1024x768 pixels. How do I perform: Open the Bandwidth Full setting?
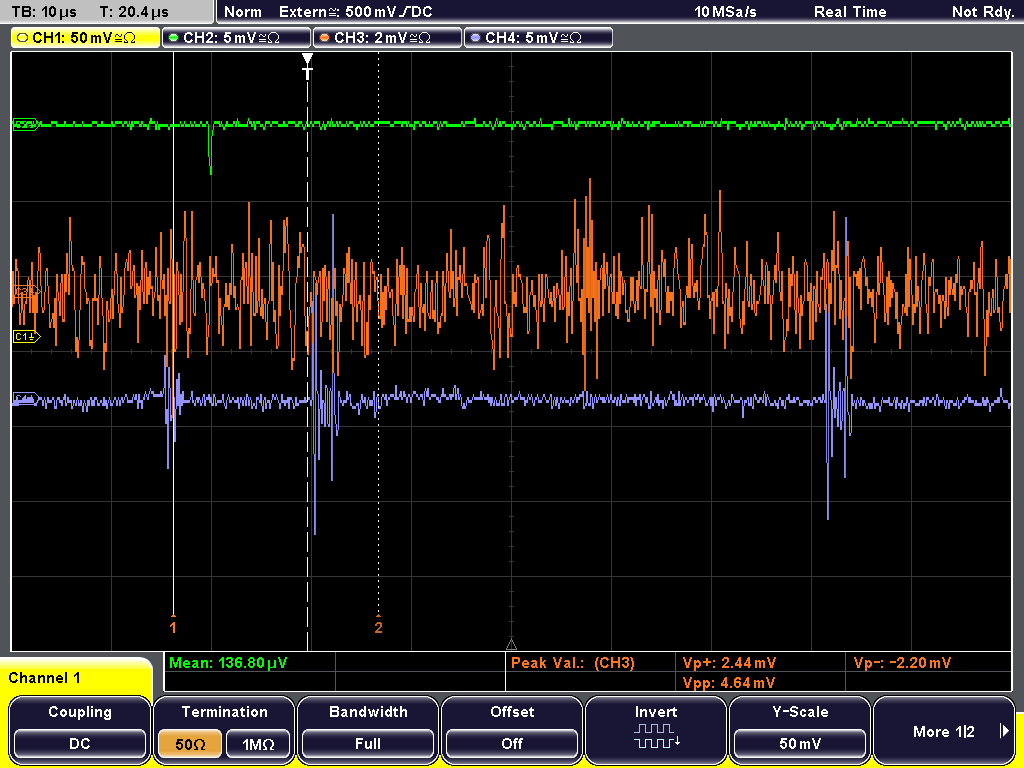(368, 729)
